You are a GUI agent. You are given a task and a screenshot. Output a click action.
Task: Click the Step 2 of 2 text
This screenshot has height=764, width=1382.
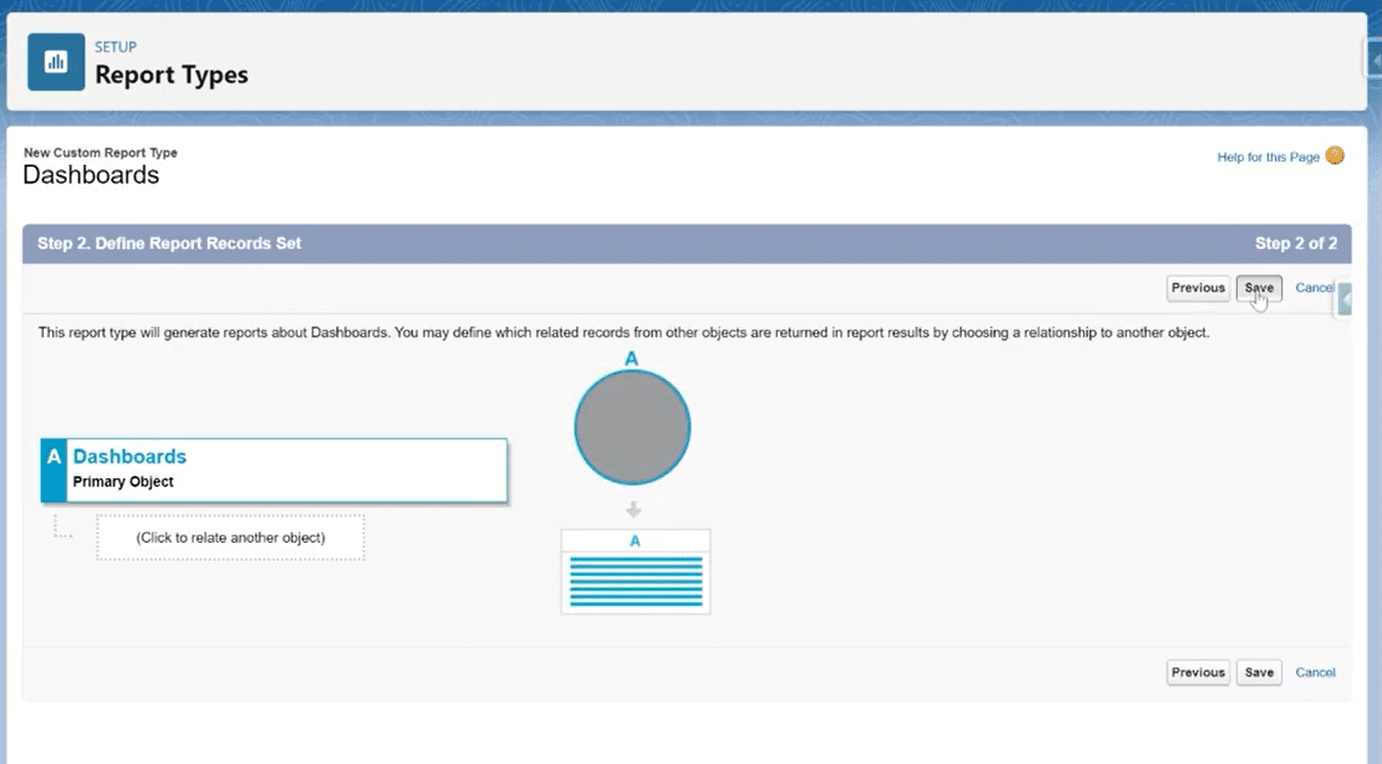point(1296,243)
